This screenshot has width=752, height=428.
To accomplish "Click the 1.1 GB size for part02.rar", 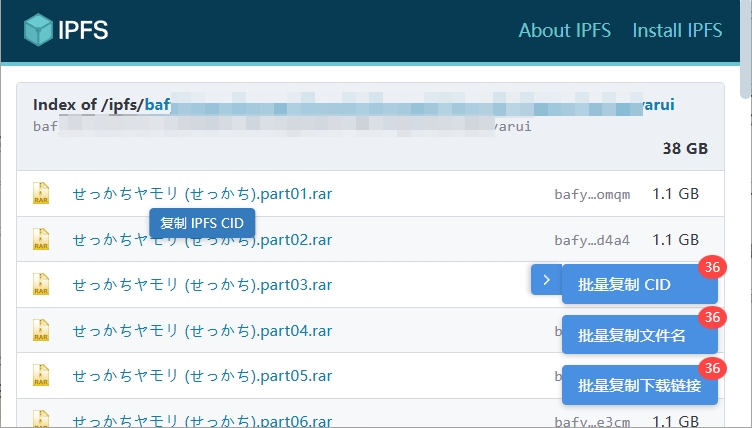I will tap(676, 239).
